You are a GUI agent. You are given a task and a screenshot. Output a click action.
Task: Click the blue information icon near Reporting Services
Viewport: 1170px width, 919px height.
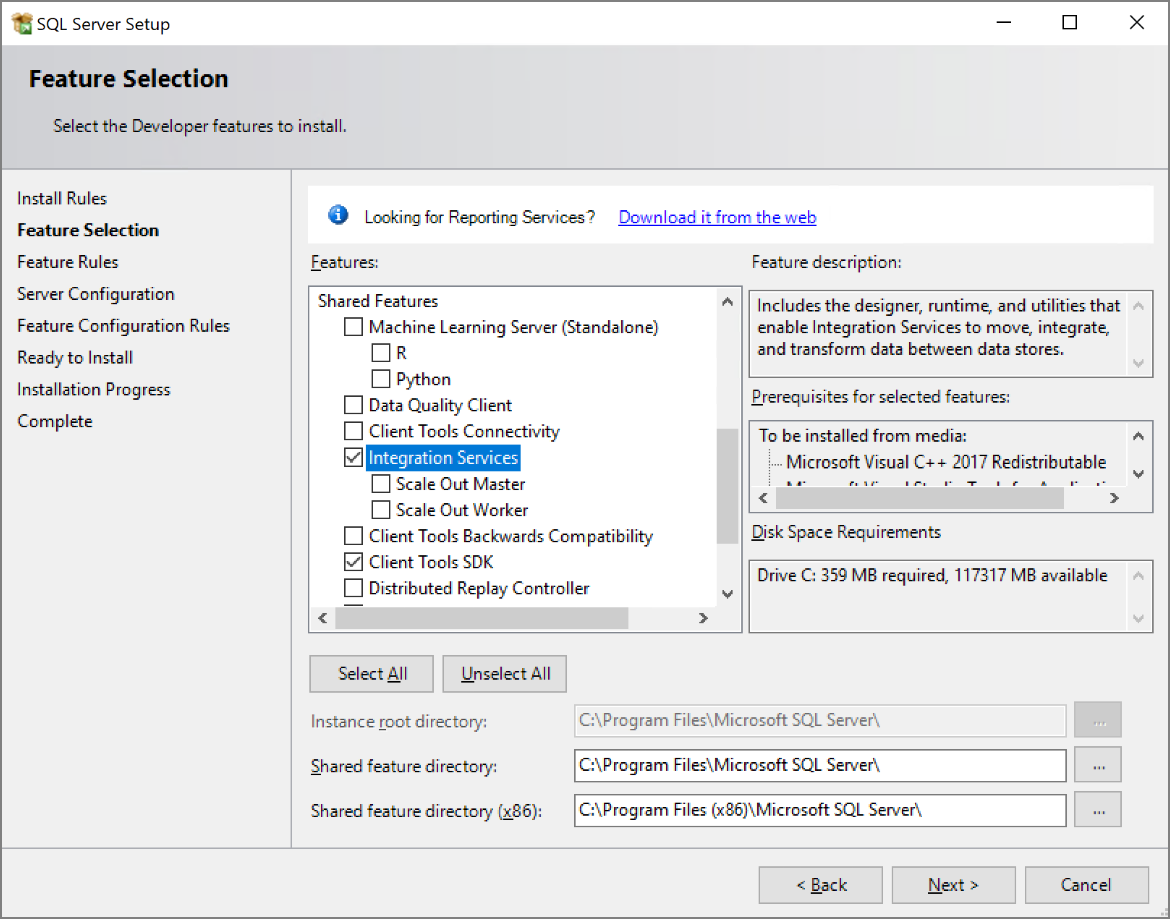338,216
